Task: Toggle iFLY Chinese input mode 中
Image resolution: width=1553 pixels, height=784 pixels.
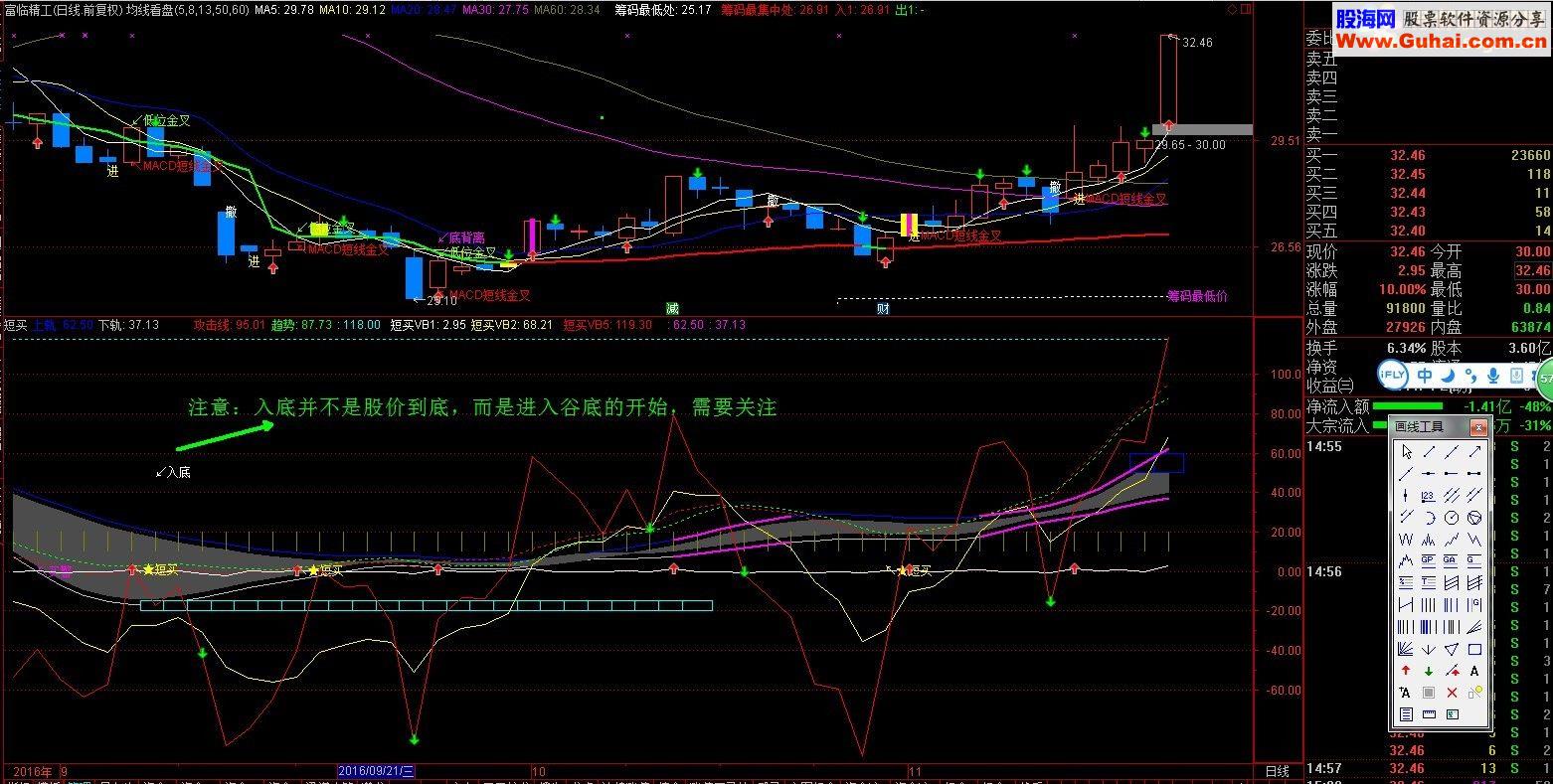Action: [x=1425, y=376]
